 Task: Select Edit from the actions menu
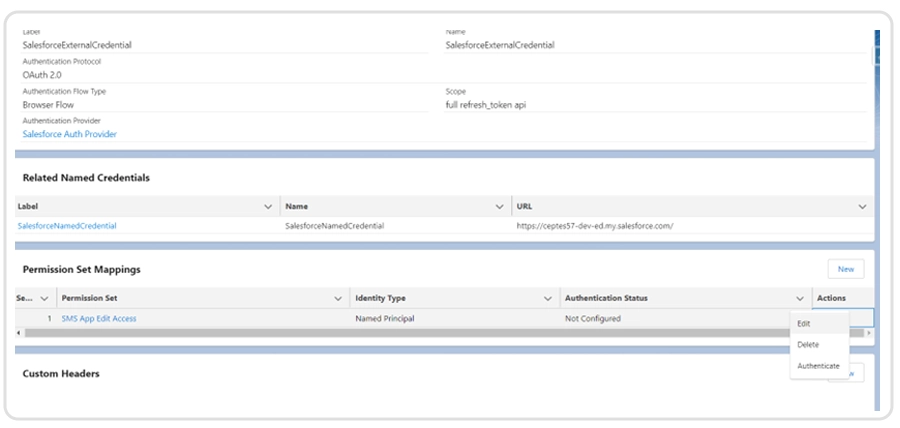804,323
